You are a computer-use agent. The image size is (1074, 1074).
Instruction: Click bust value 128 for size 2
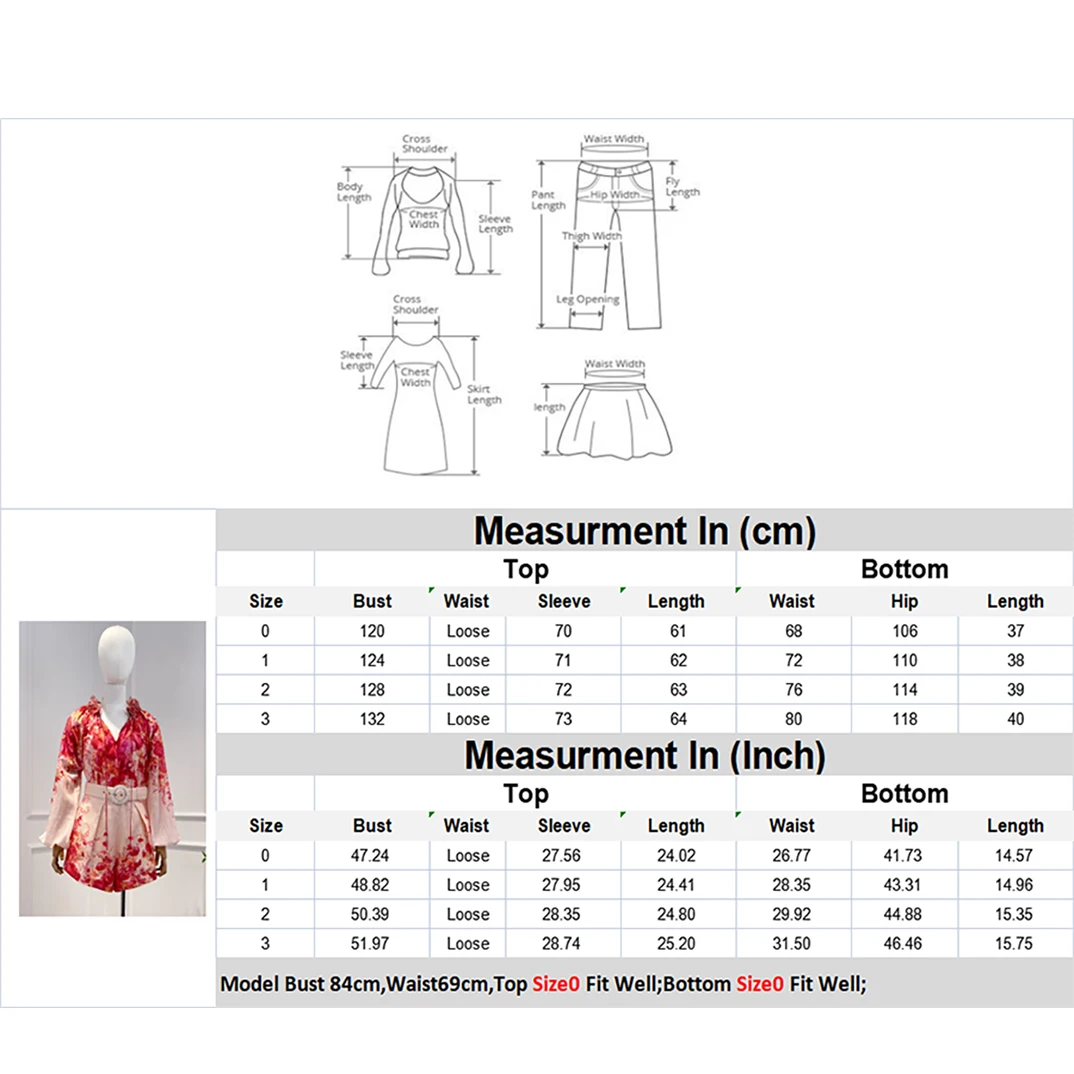click(372, 690)
